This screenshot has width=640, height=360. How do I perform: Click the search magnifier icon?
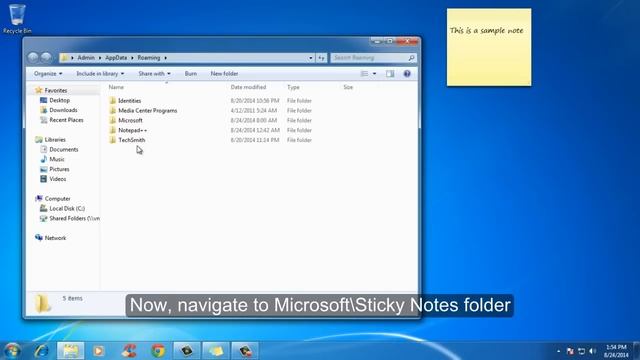[411, 58]
